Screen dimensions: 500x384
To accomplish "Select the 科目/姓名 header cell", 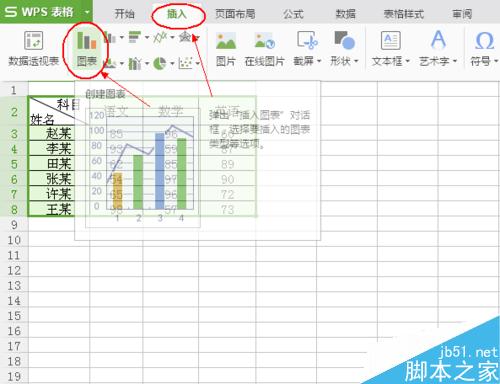I will (x=59, y=111).
